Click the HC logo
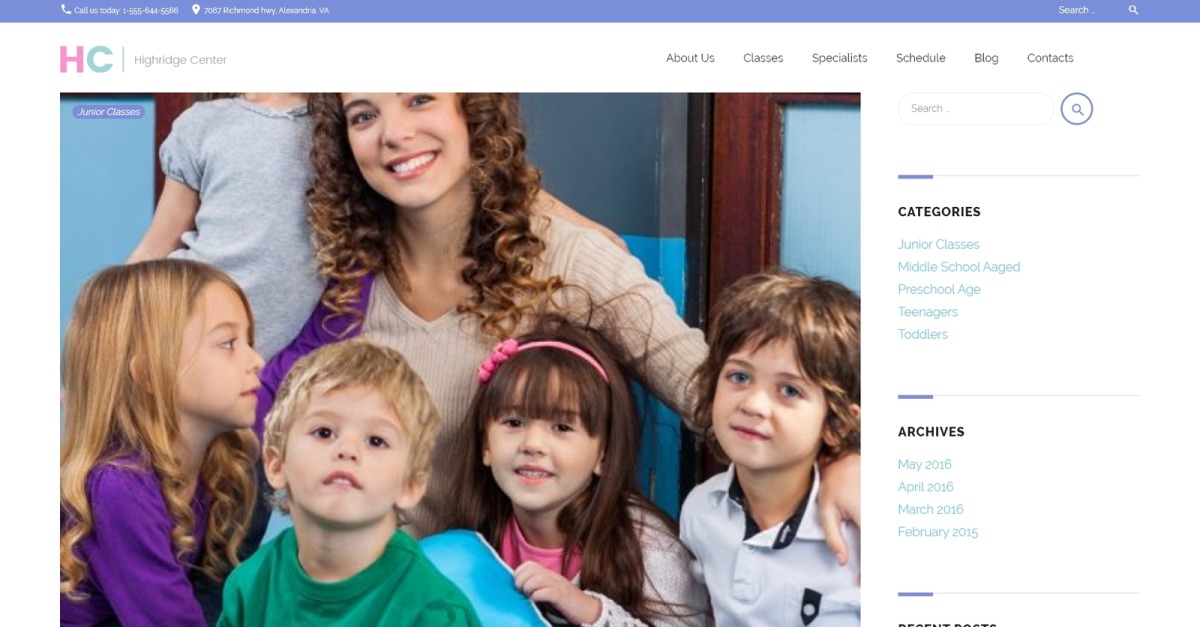This screenshot has height=627, width=1200. pyautogui.click(x=86, y=59)
